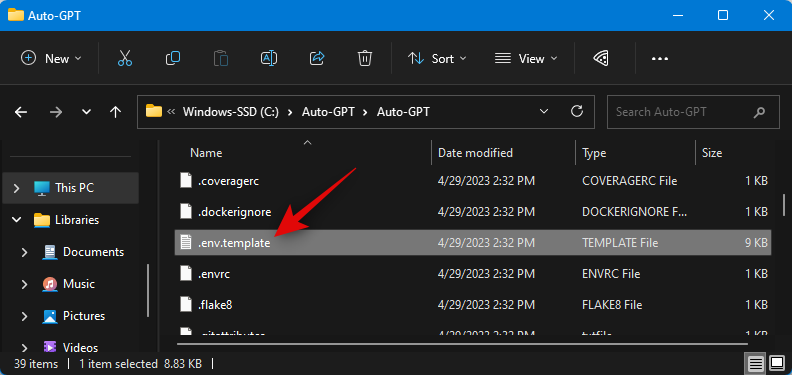
Task: Select Videos in navigation pane
Action: click(x=80, y=348)
